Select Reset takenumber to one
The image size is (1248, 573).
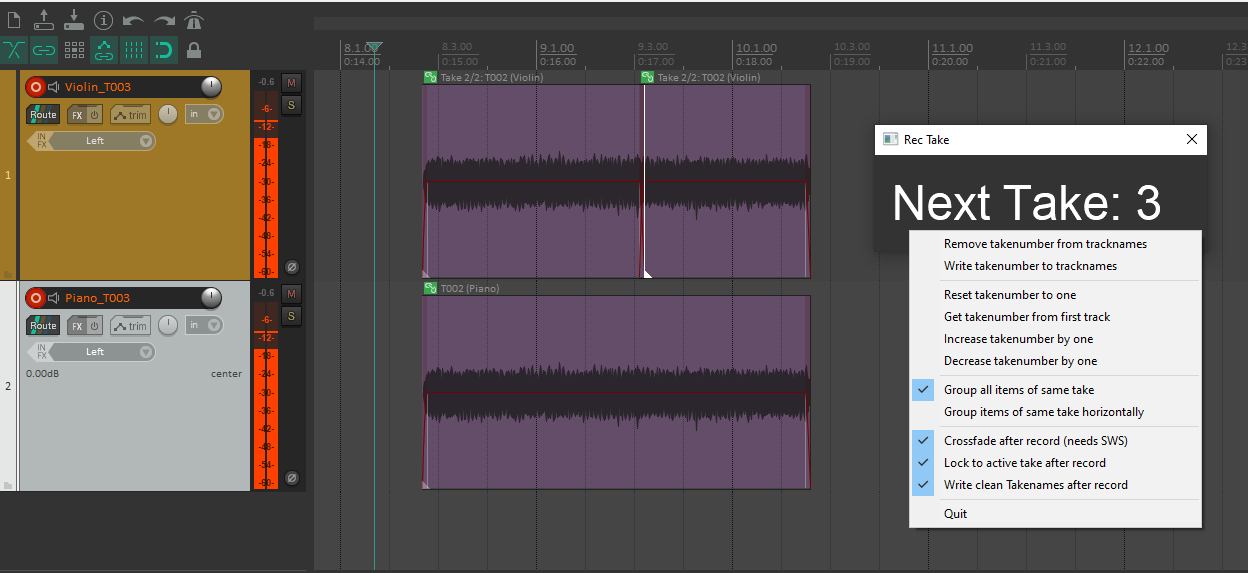tap(1010, 295)
